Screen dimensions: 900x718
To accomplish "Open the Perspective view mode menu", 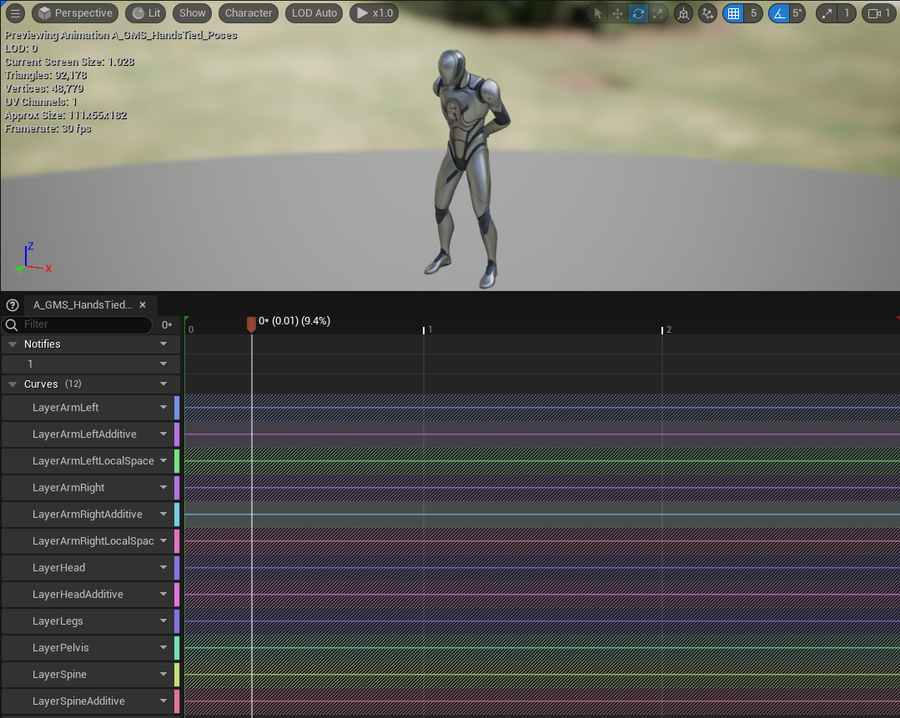I will 75,13.
